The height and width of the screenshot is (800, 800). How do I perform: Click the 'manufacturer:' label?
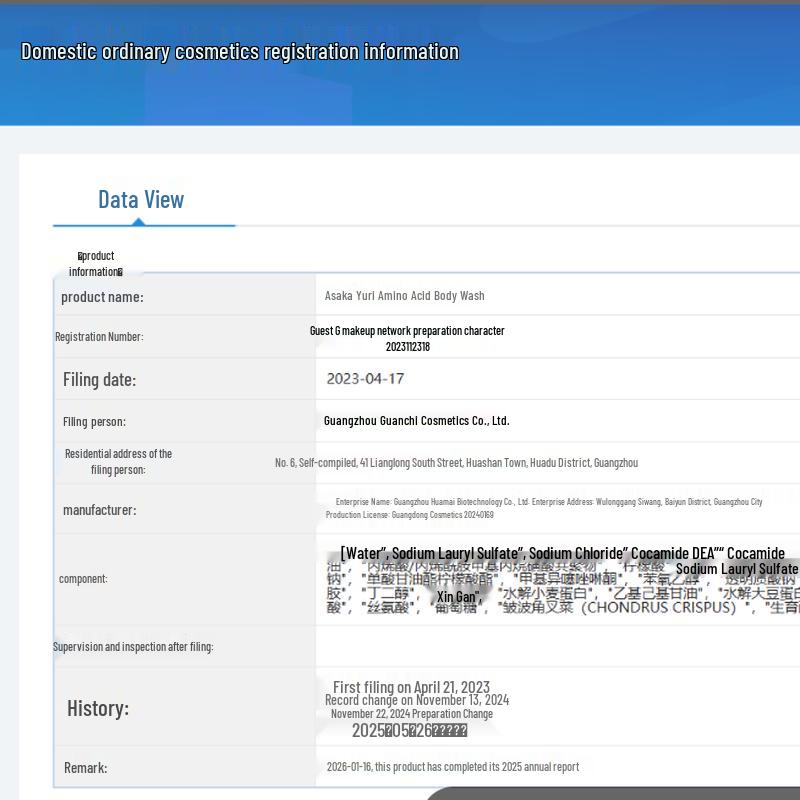point(99,510)
